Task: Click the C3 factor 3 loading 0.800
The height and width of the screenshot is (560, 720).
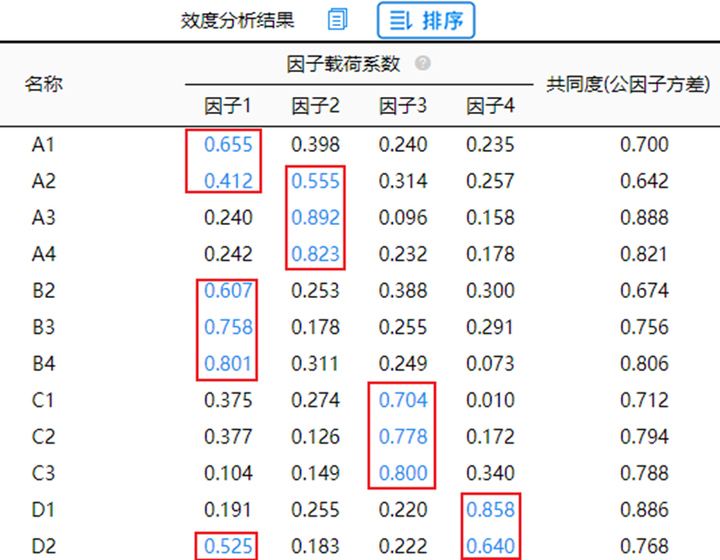Action: coord(403,473)
